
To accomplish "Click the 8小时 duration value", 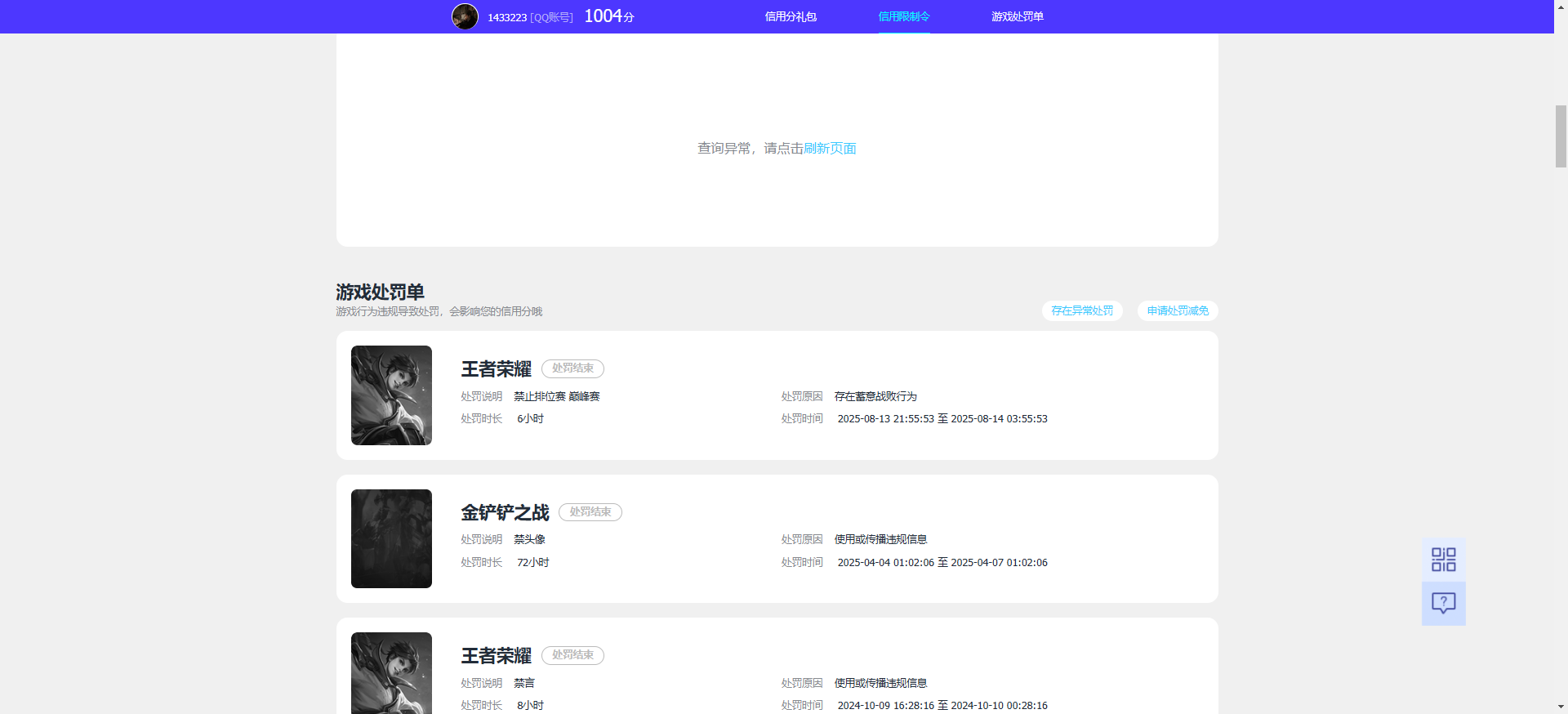I will pyautogui.click(x=530, y=706).
